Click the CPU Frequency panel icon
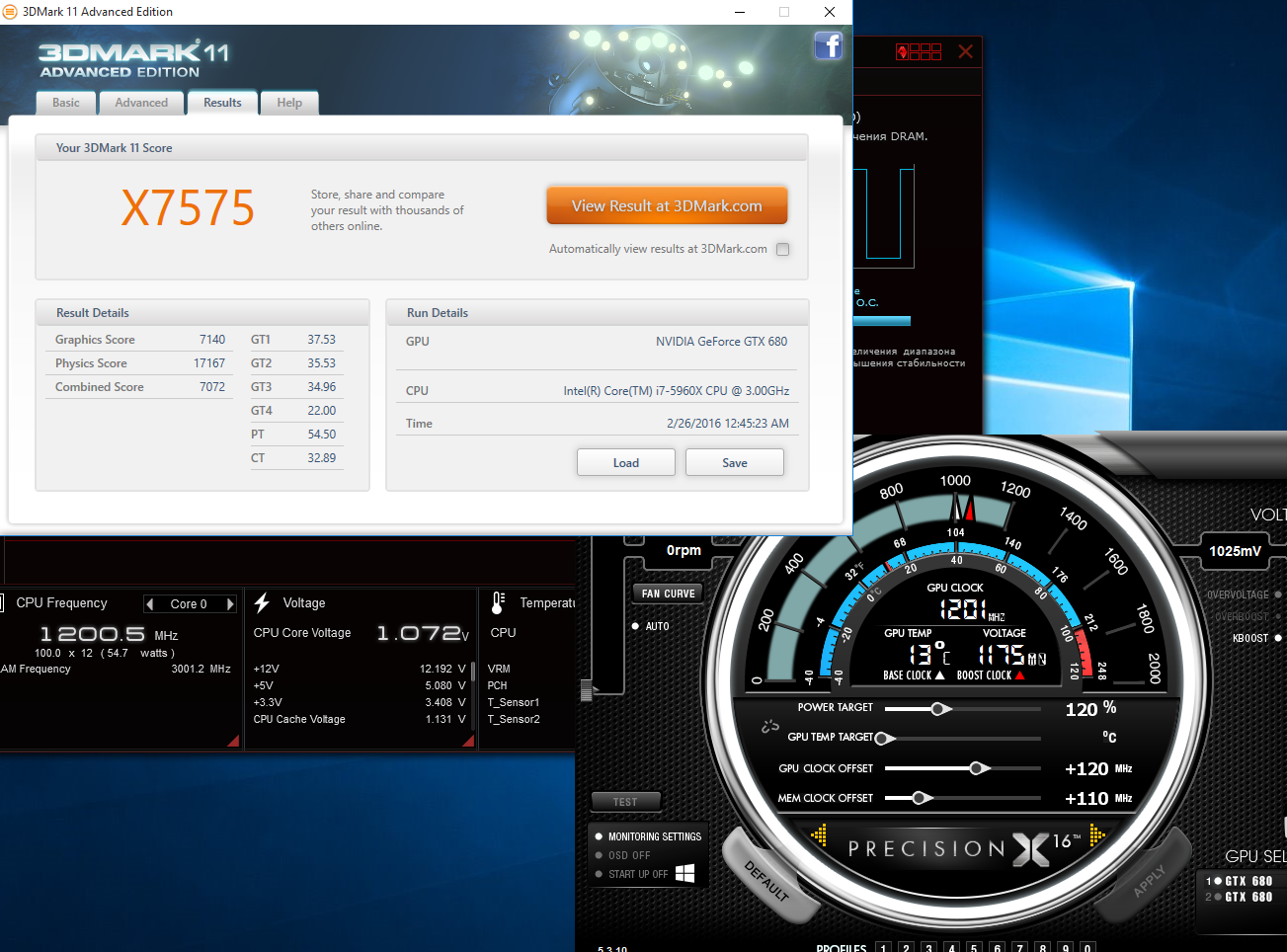1287x952 pixels. [x=3, y=602]
